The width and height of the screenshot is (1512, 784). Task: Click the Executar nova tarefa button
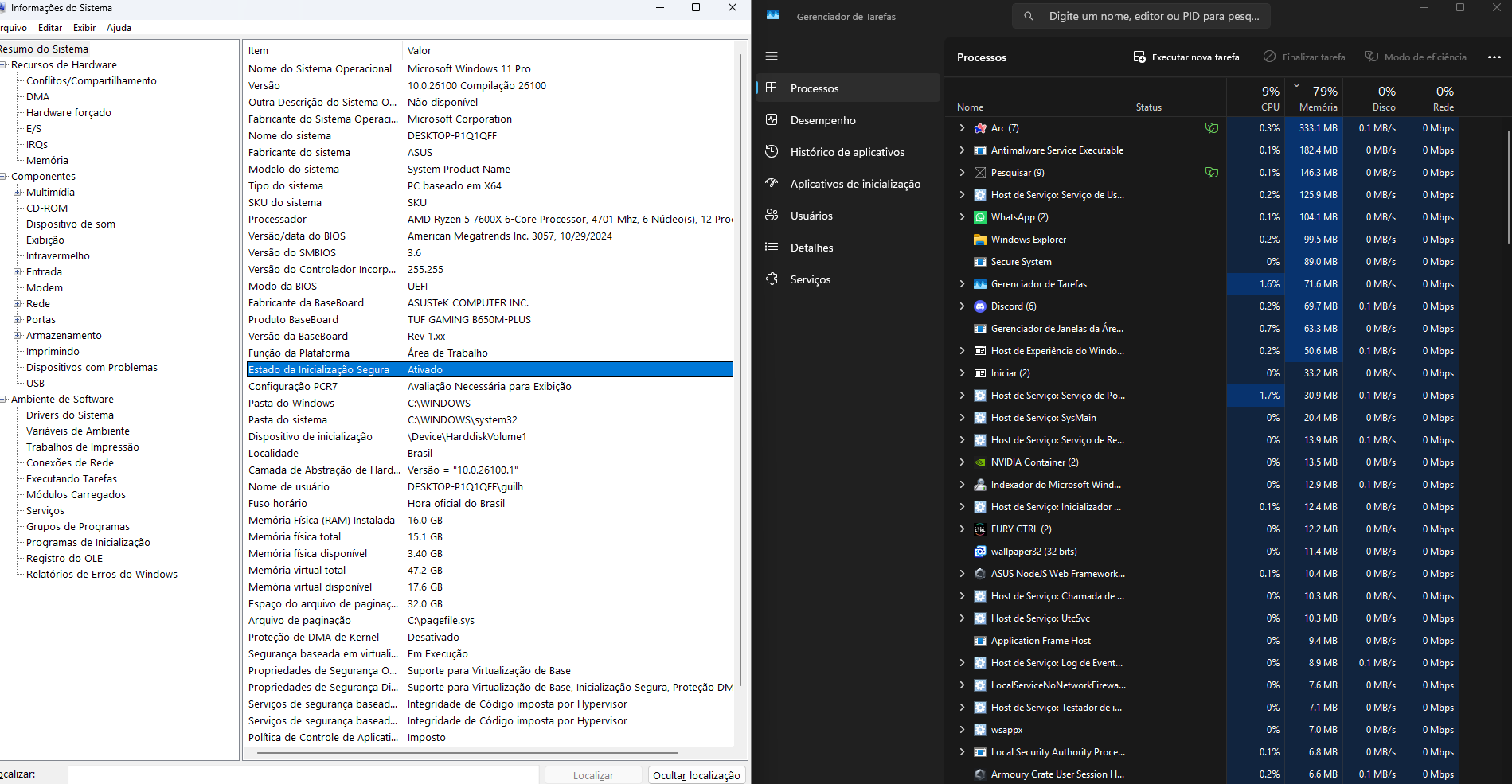1186,57
